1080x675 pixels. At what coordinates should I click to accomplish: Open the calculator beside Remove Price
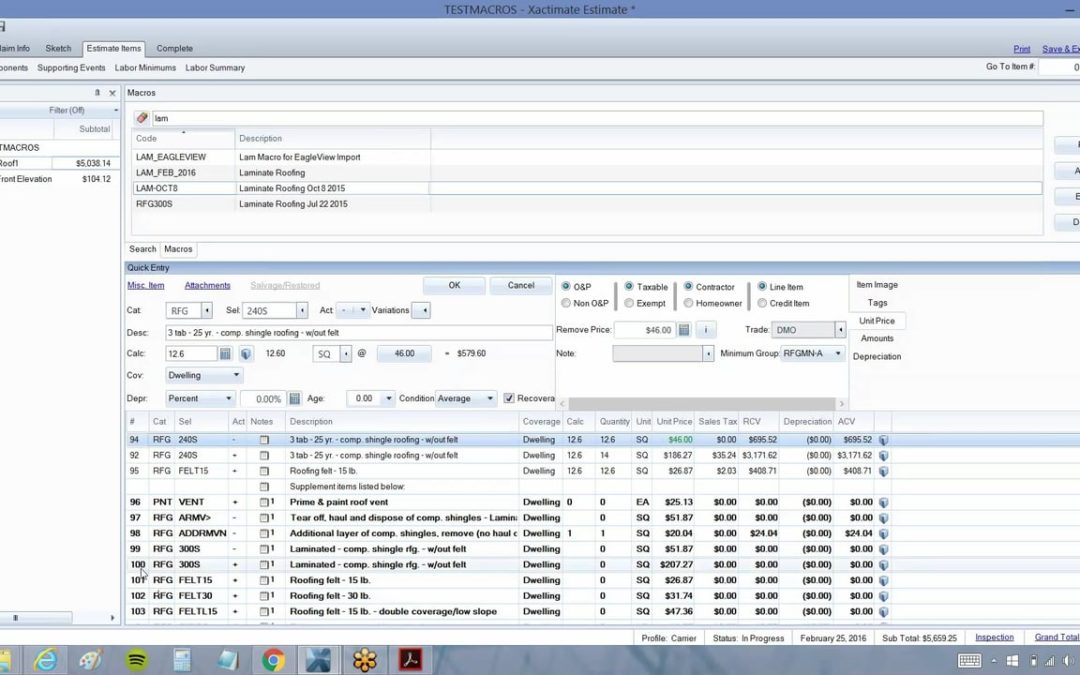pos(684,330)
